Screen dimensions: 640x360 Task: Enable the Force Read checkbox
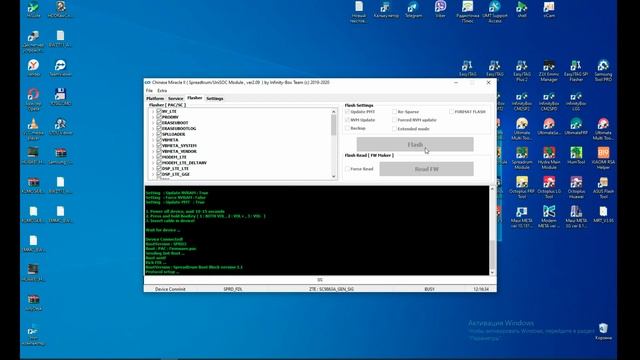click(x=348, y=169)
